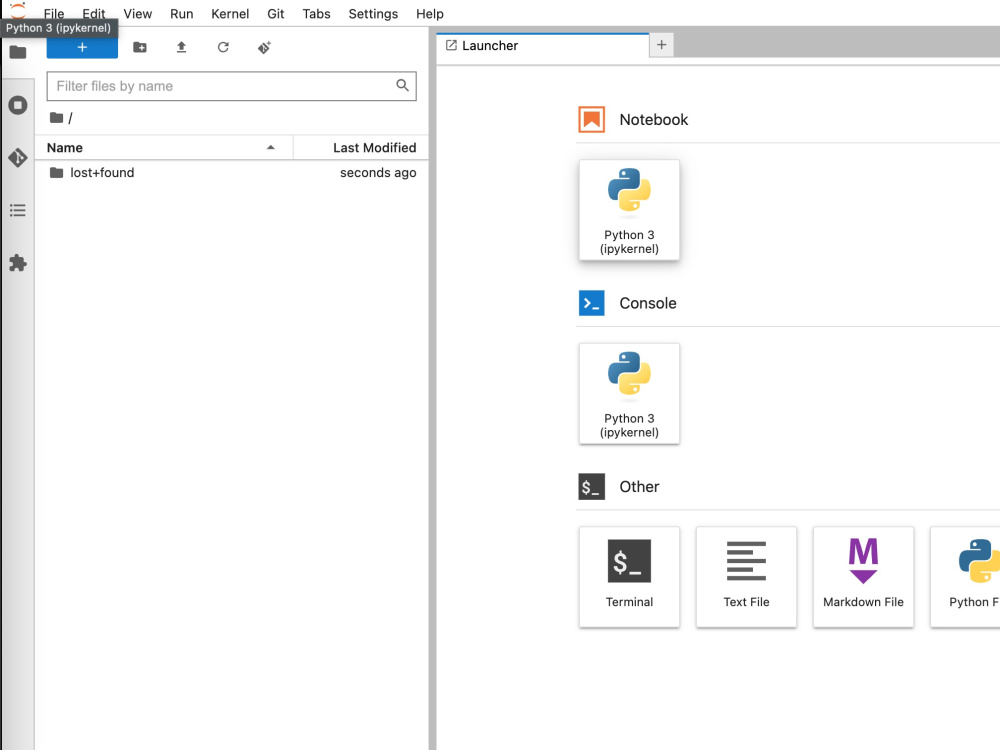Open a new Terminal

pyautogui.click(x=629, y=577)
